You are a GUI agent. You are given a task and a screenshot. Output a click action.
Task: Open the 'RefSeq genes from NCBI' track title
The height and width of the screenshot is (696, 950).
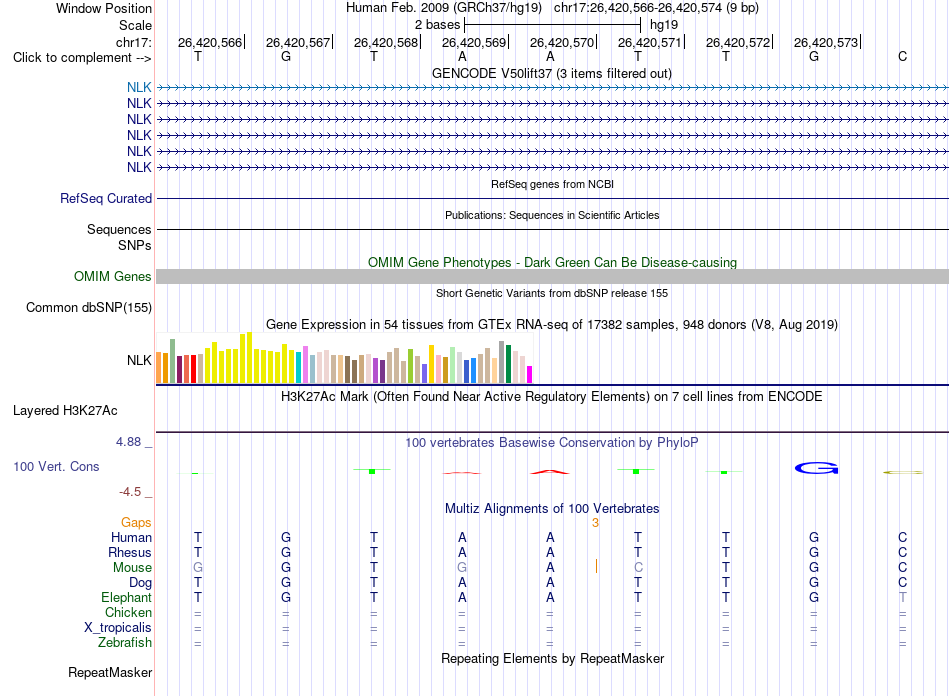click(x=552, y=184)
